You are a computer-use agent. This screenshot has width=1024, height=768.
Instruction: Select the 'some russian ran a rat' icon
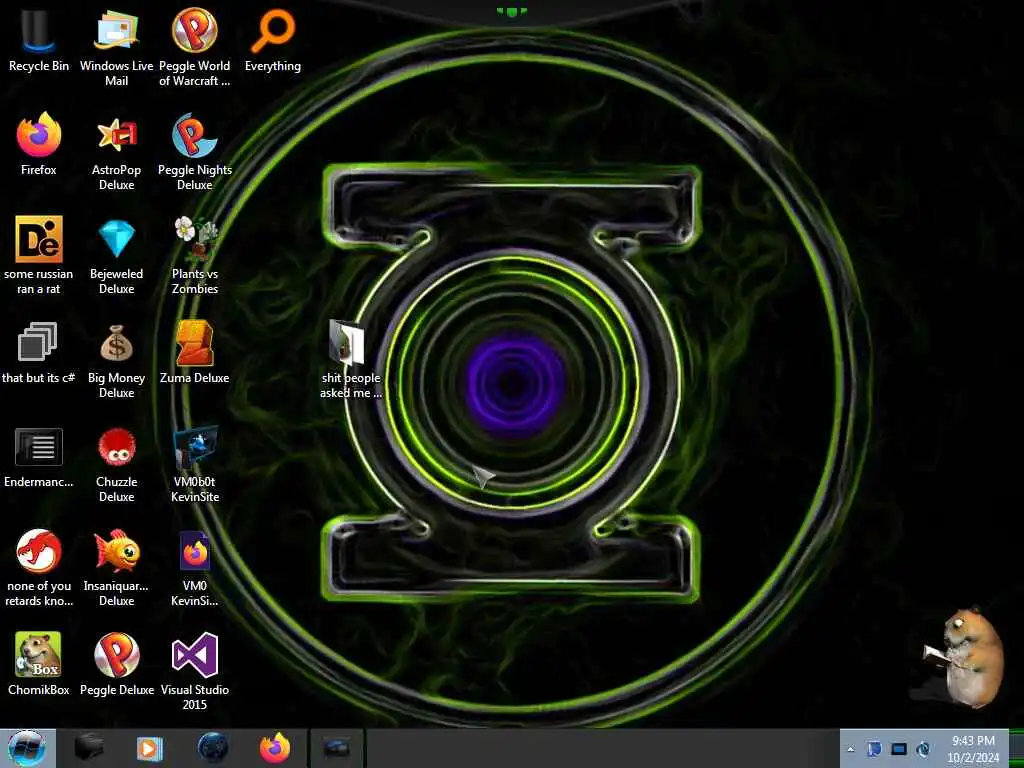pyautogui.click(x=39, y=255)
